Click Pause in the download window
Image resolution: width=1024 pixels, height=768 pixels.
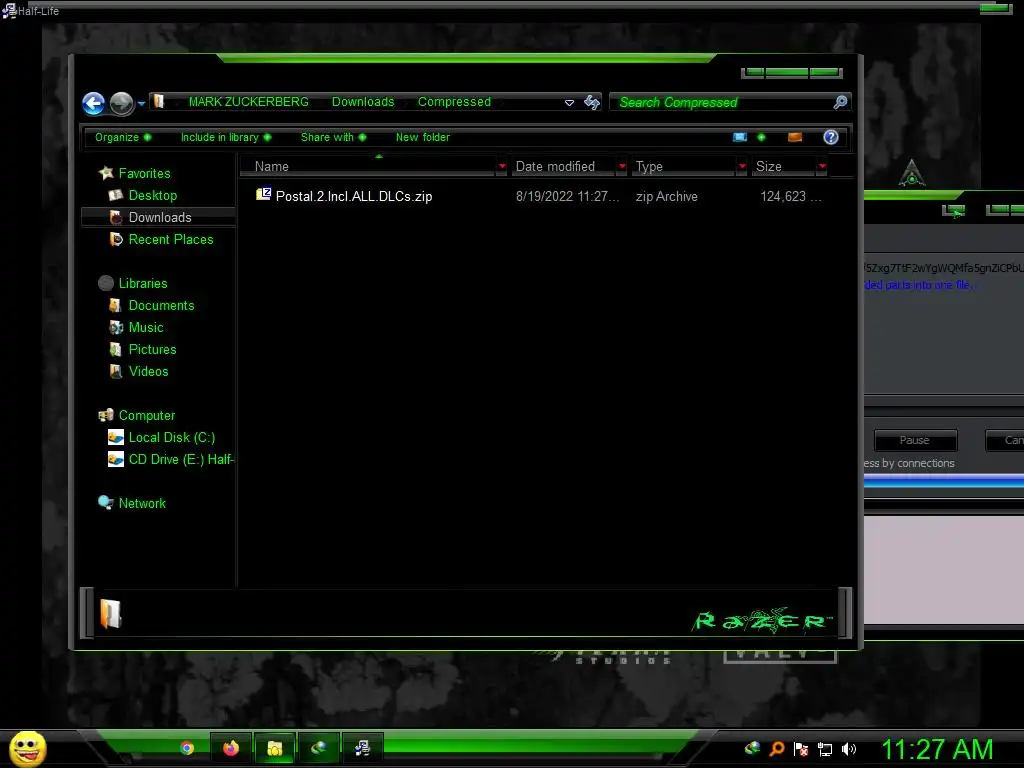click(915, 440)
